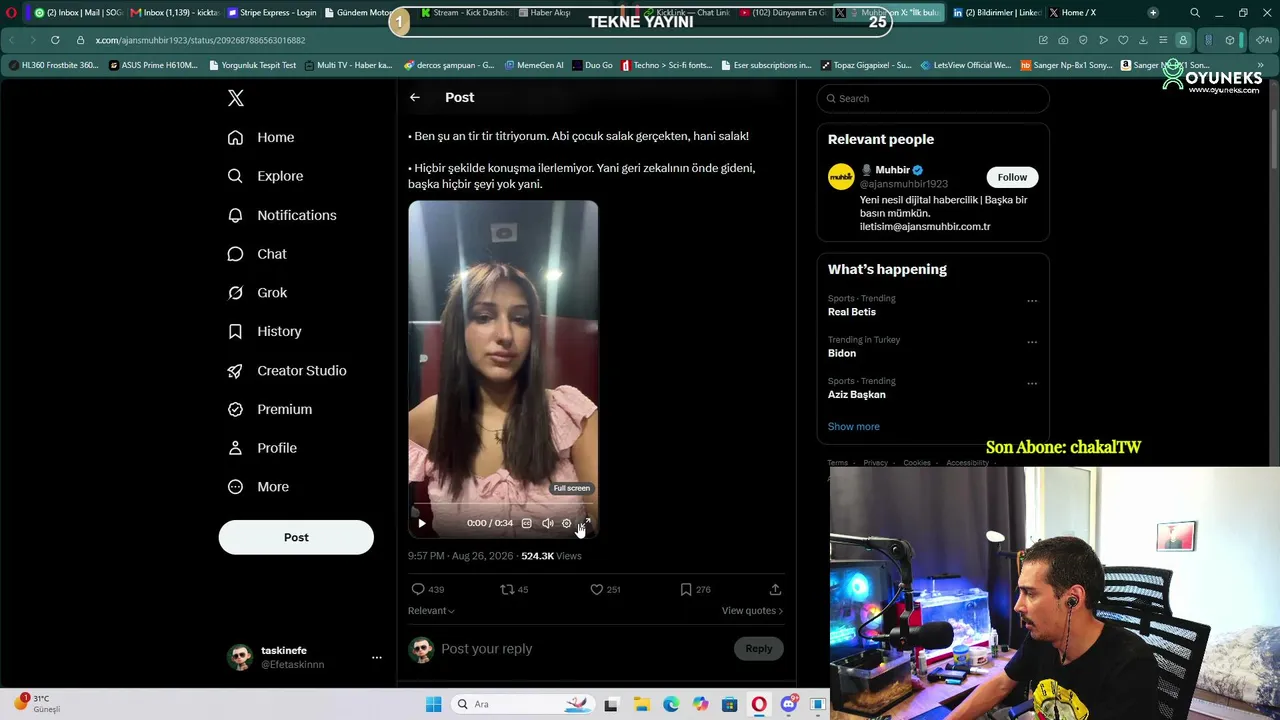Click the share post icon
Screen dimensions: 1280x720
(x=775, y=590)
